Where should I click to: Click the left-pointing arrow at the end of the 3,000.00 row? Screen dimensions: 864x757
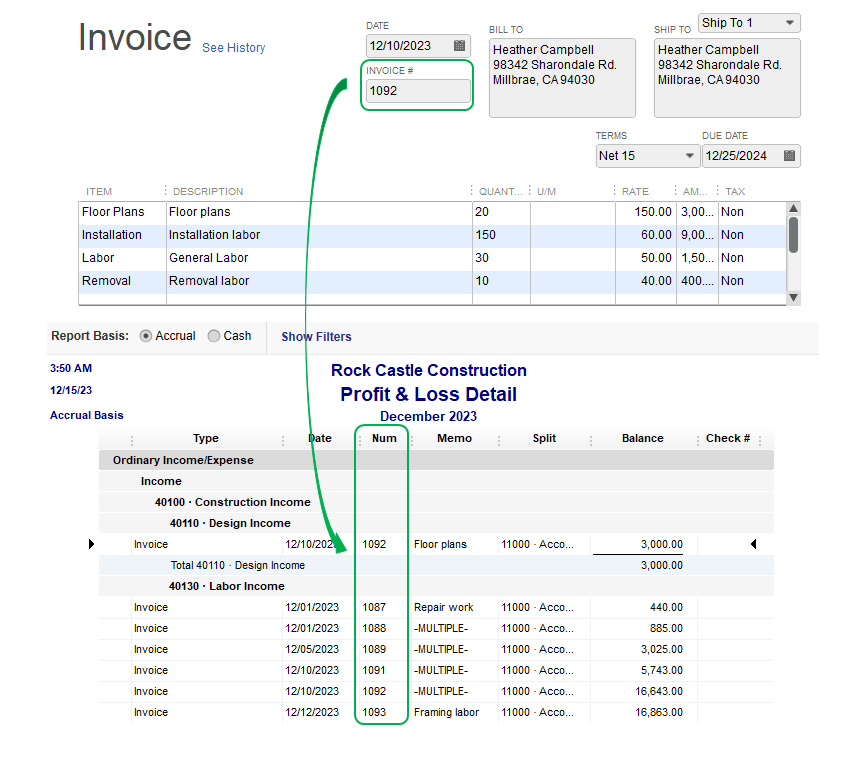[x=753, y=544]
